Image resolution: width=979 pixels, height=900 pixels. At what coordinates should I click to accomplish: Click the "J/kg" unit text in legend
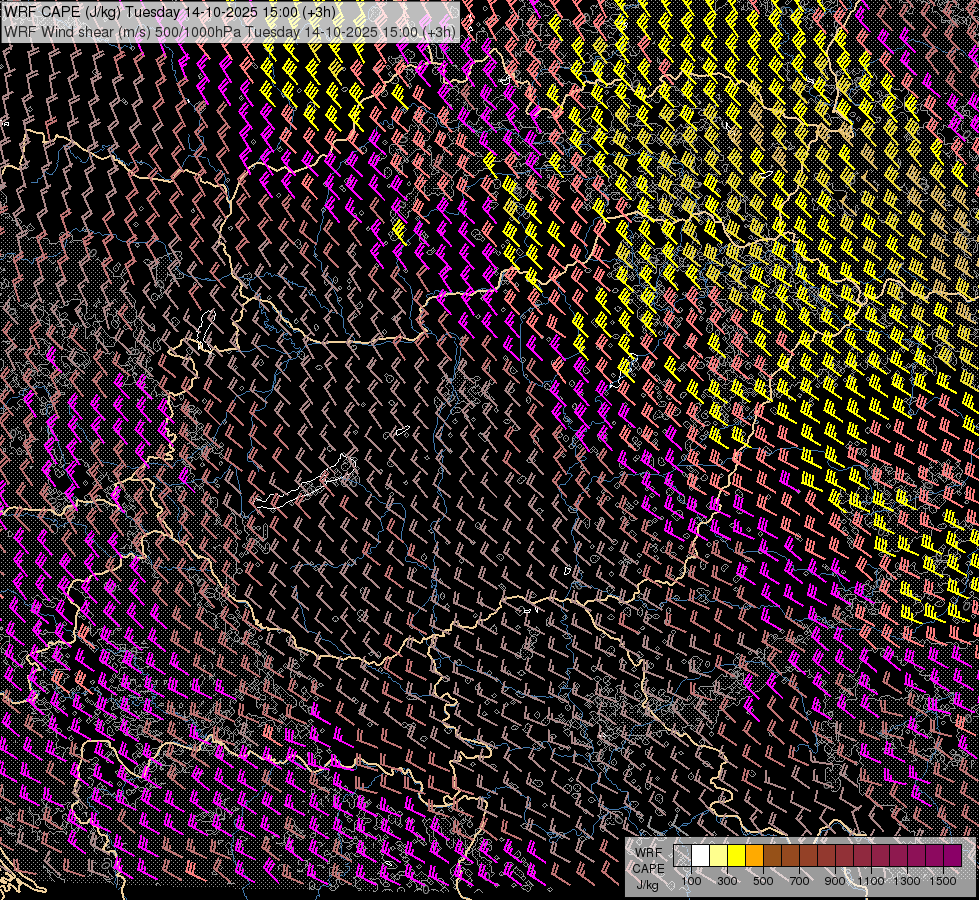click(x=647, y=884)
